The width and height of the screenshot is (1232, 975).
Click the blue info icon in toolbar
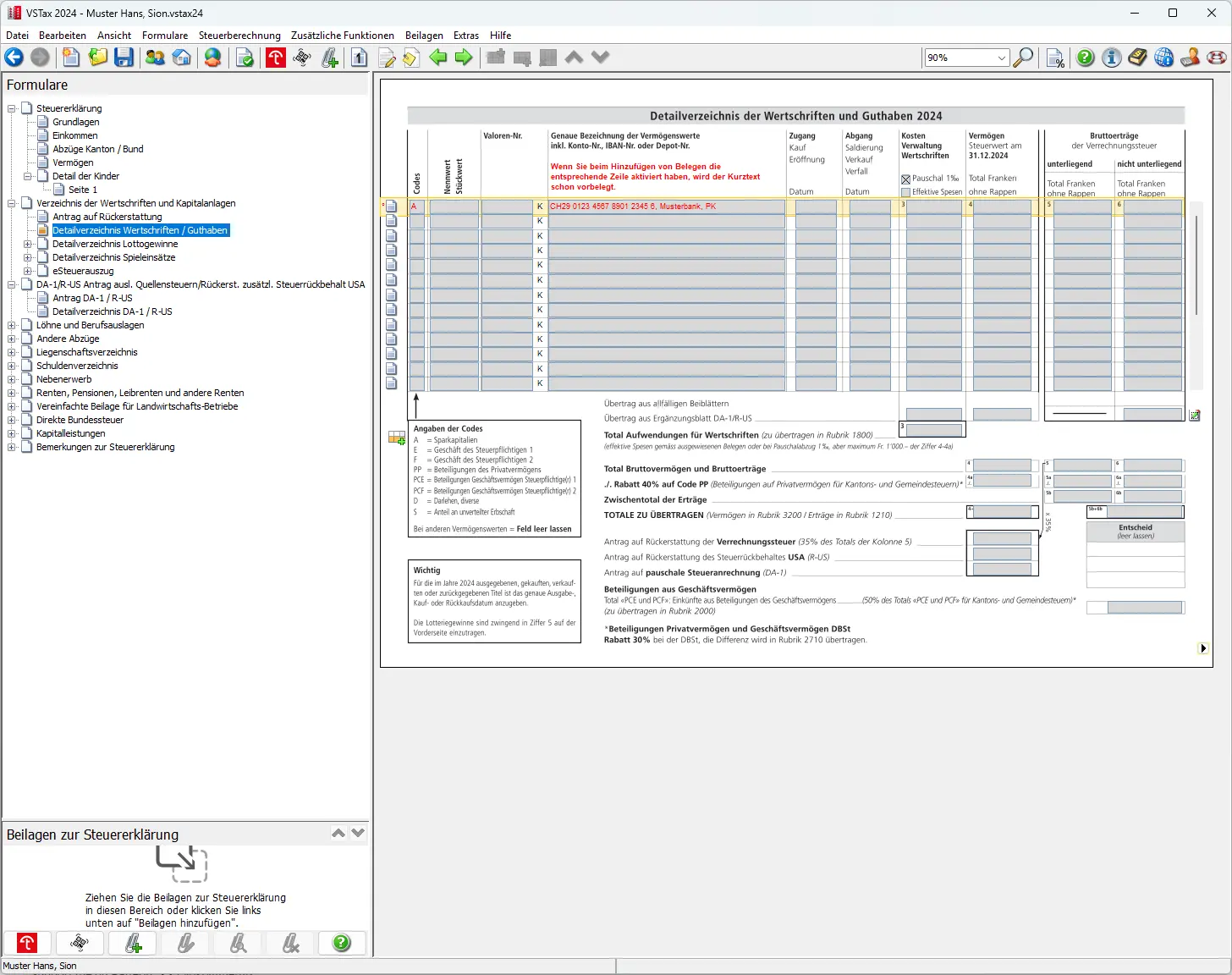[1112, 58]
